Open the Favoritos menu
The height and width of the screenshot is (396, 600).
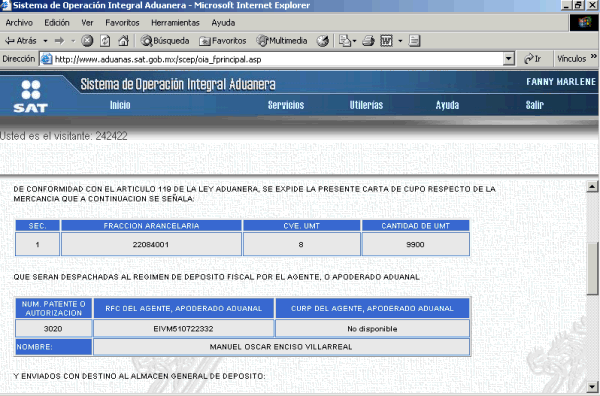point(122,23)
